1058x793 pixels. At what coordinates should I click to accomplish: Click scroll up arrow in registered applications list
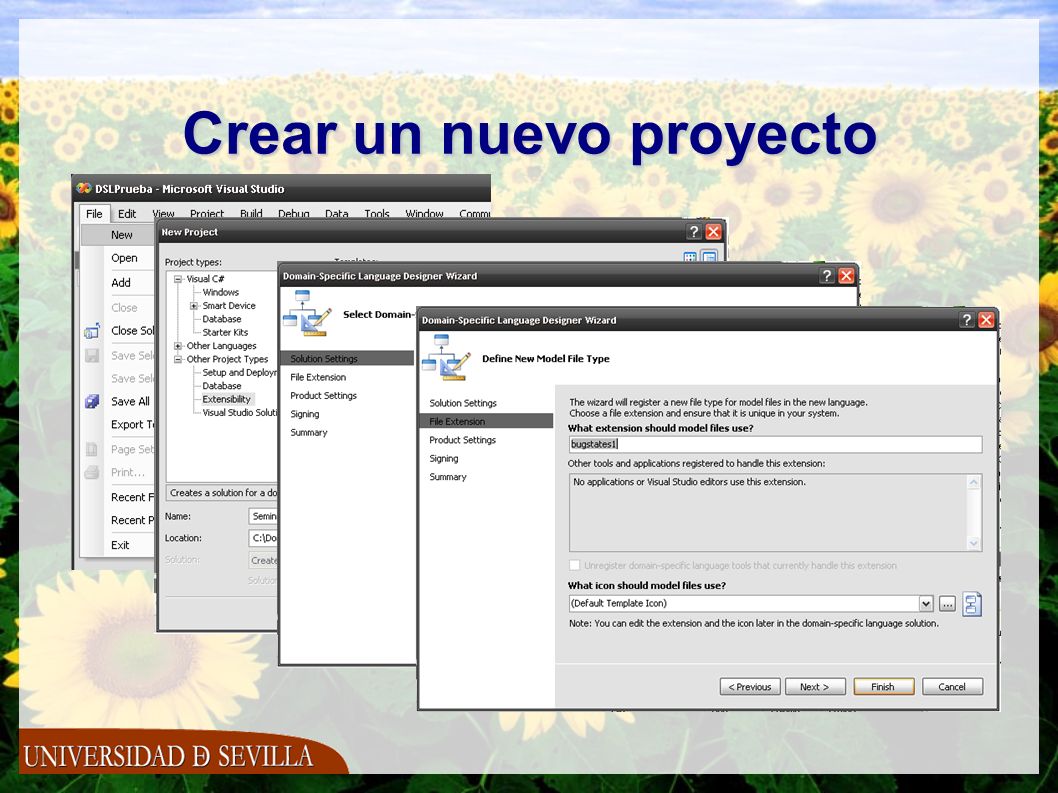pyautogui.click(x=974, y=482)
